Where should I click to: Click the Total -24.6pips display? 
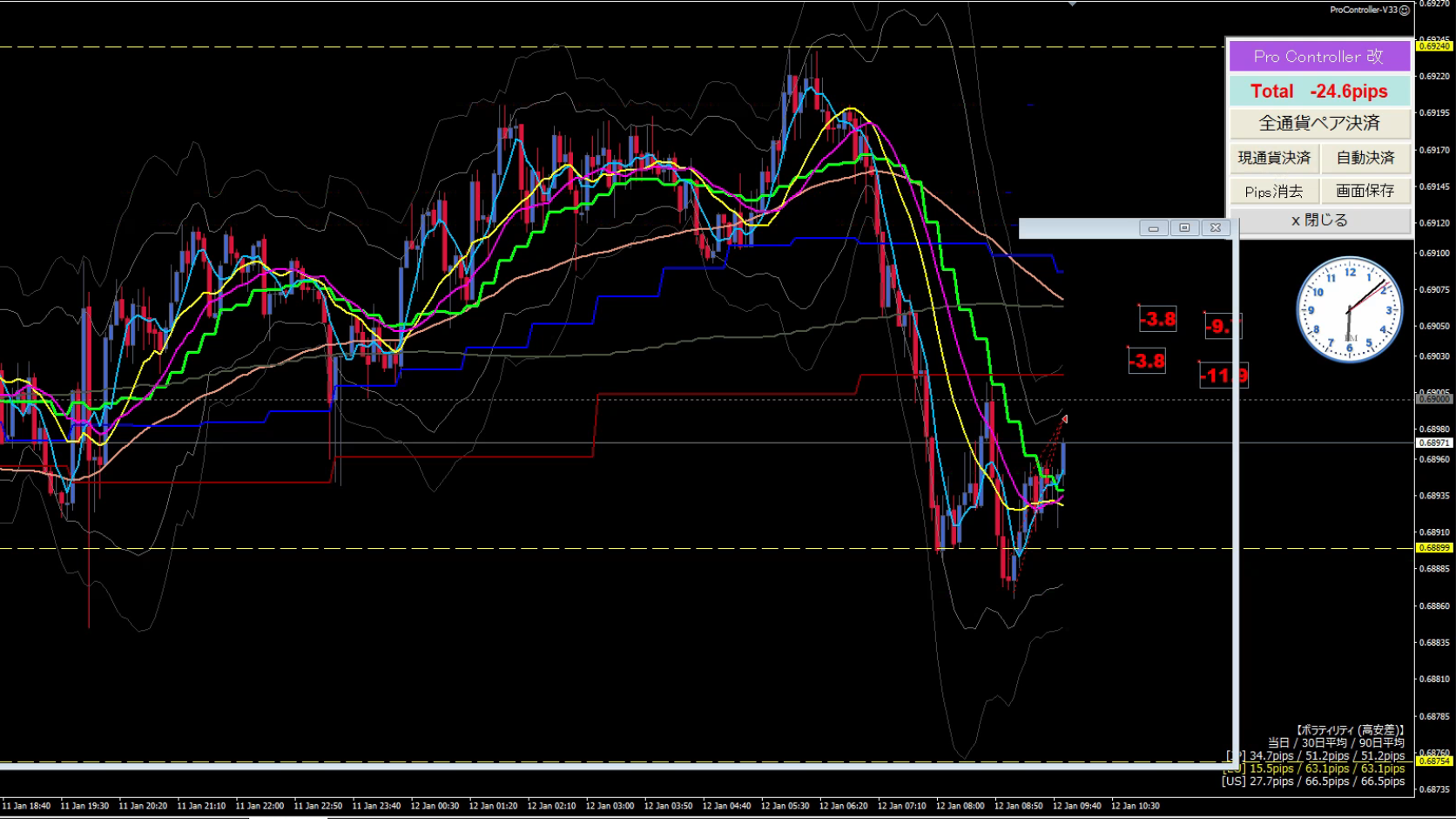click(1318, 91)
